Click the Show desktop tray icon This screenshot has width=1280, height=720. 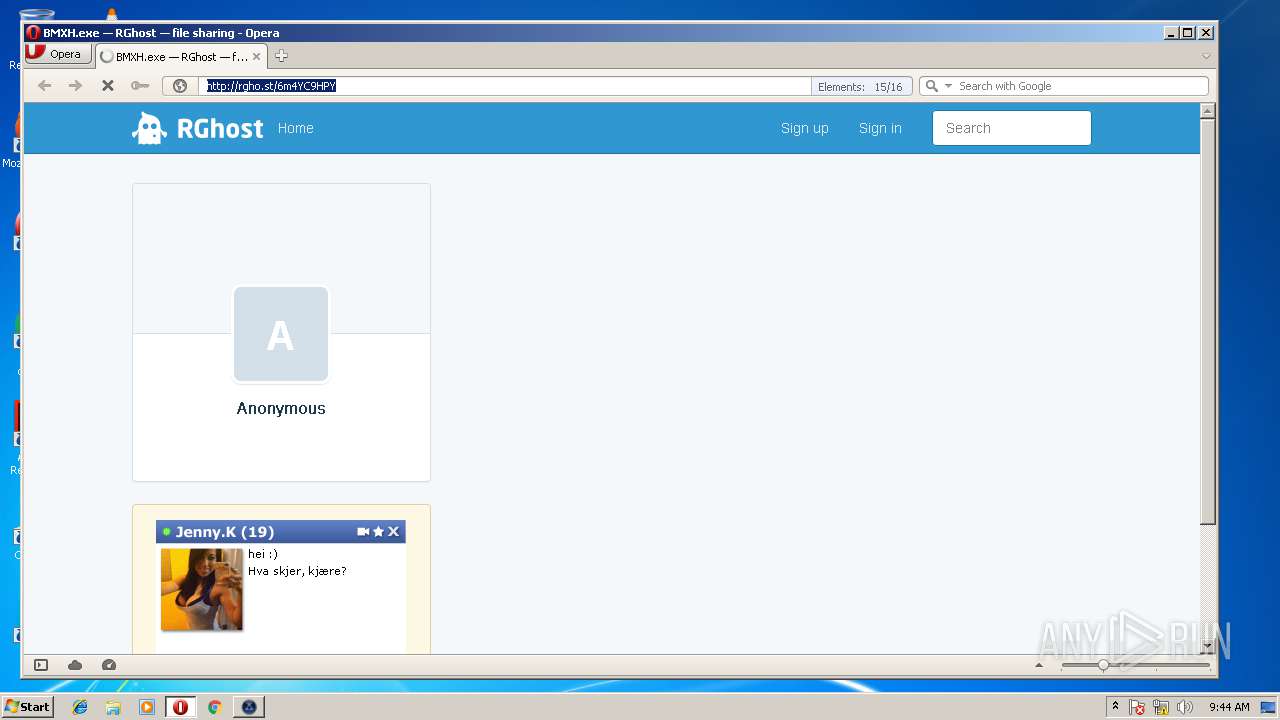[x=1268, y=707]
